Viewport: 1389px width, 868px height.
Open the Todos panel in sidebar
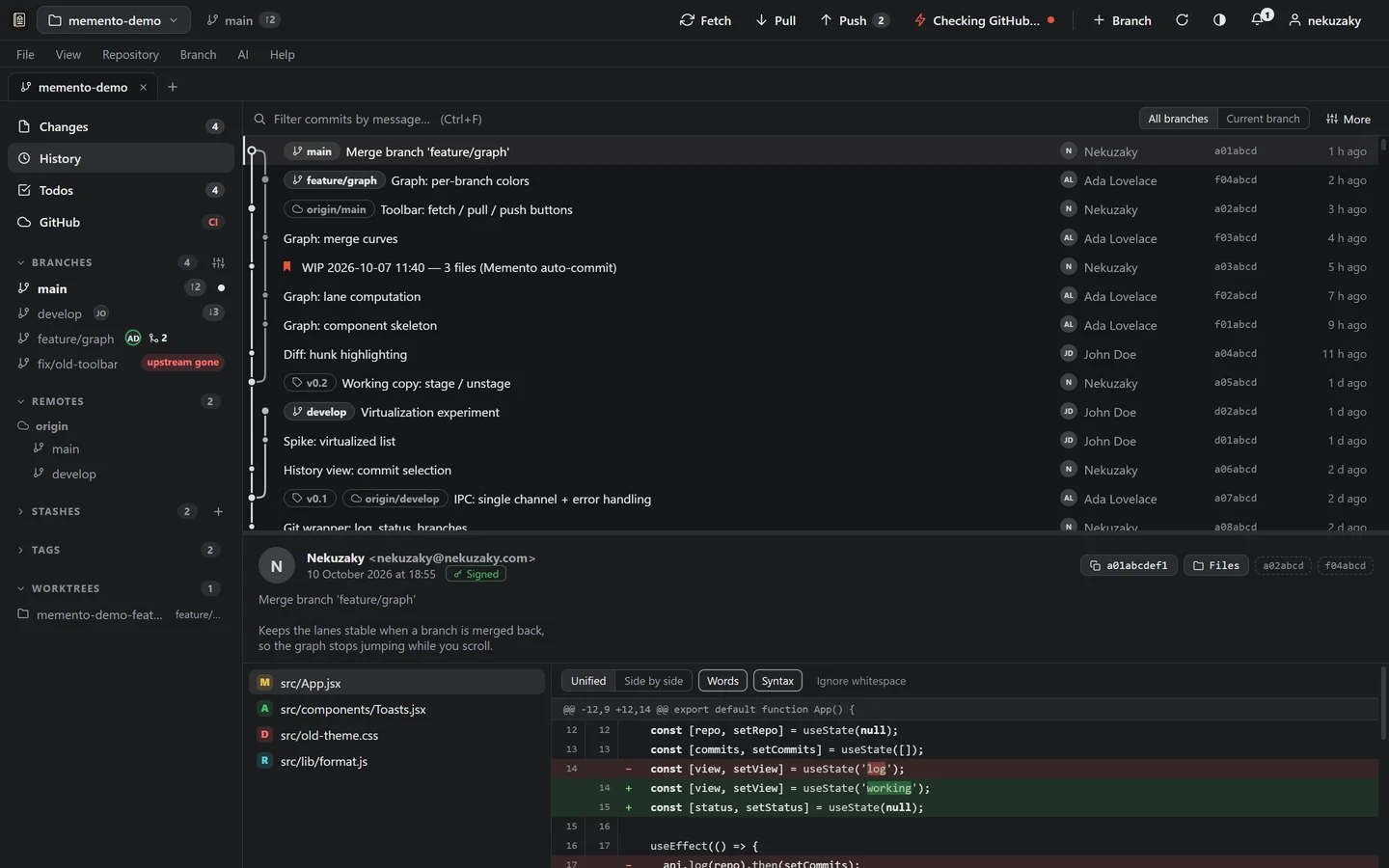point(121,190)
